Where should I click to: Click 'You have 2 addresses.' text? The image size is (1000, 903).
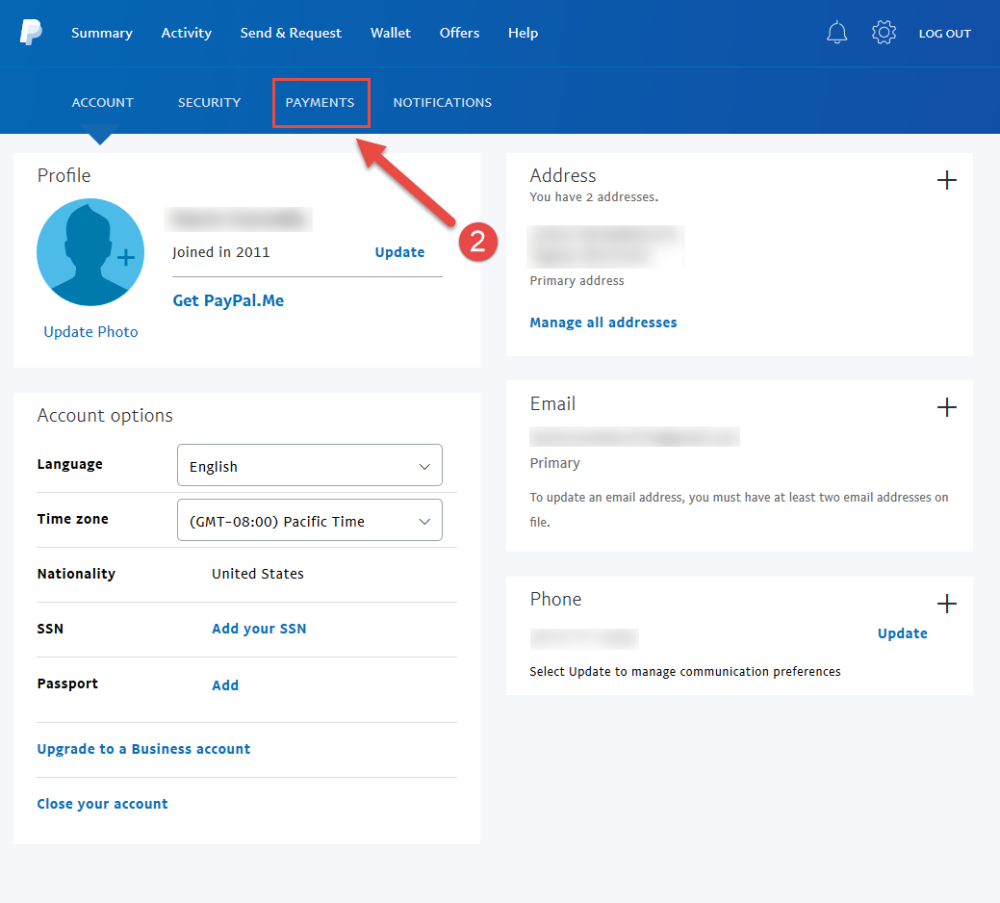[594, 197]
